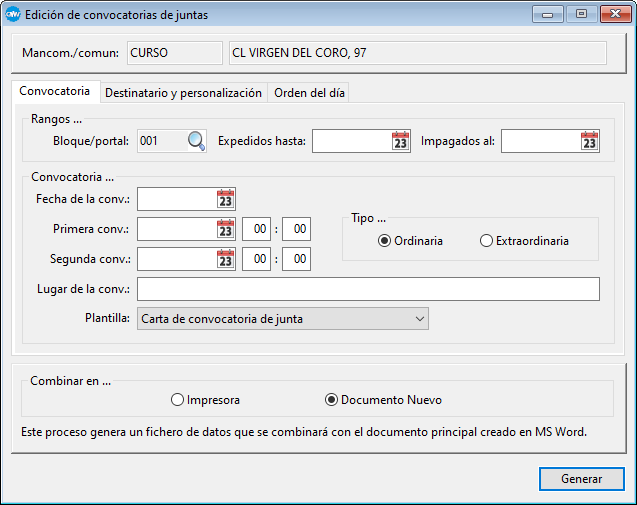Open the Bloque/portal search magnifier

[x=196, y=141]
